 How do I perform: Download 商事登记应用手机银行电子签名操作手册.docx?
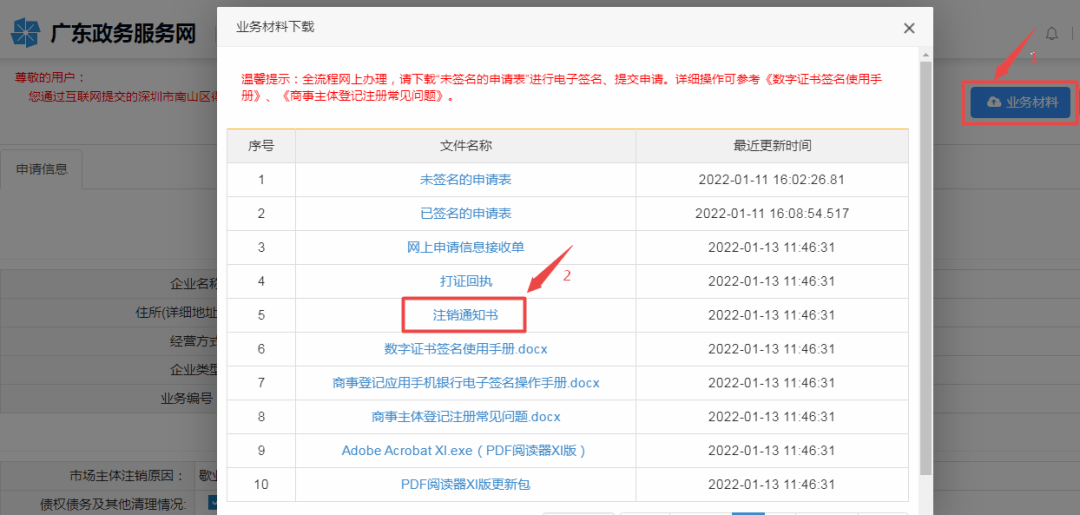pos(466,382)
